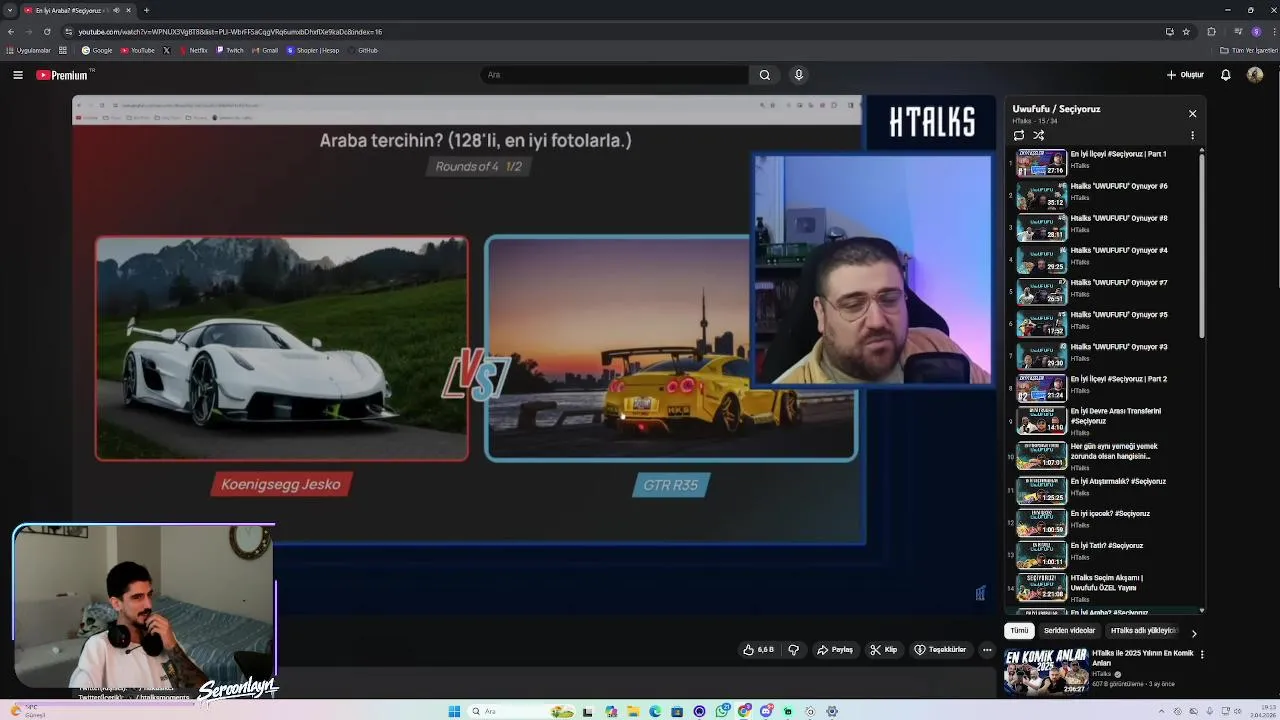The height and width of the screenshot is (720, 1280).
Task: Show more filter chips with right arrow
Action: [x=1193, y=633]
